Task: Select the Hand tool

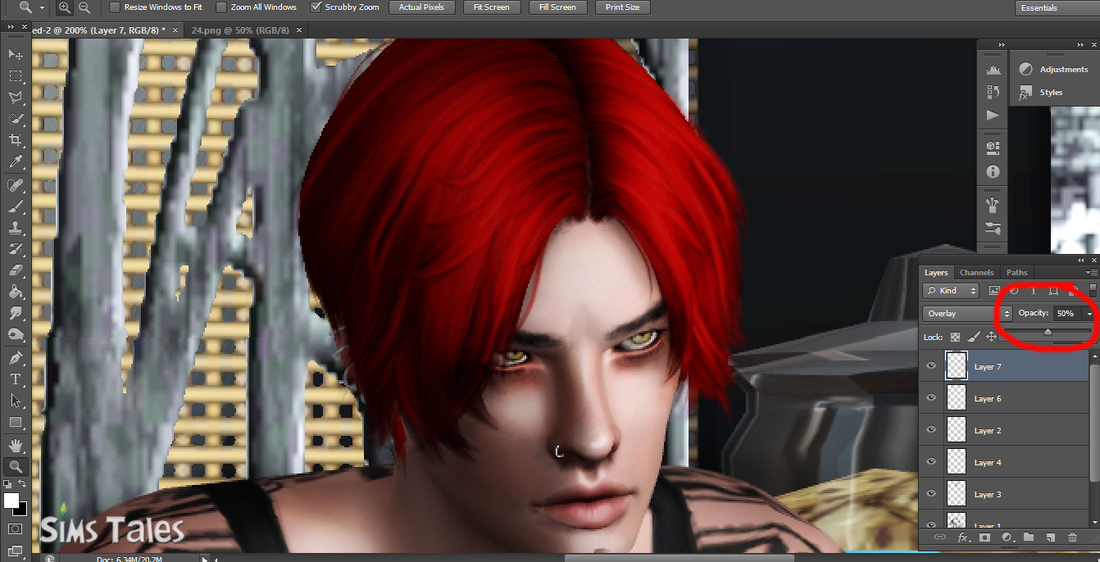Action: click(x=15, y=446)
